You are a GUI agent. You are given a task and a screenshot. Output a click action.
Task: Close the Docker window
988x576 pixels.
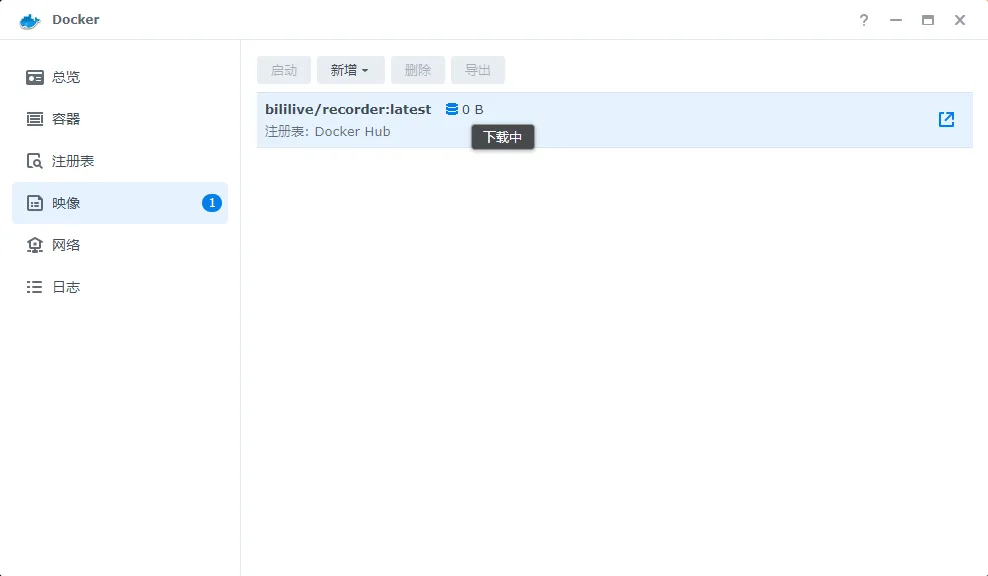(x=960, y=20)
